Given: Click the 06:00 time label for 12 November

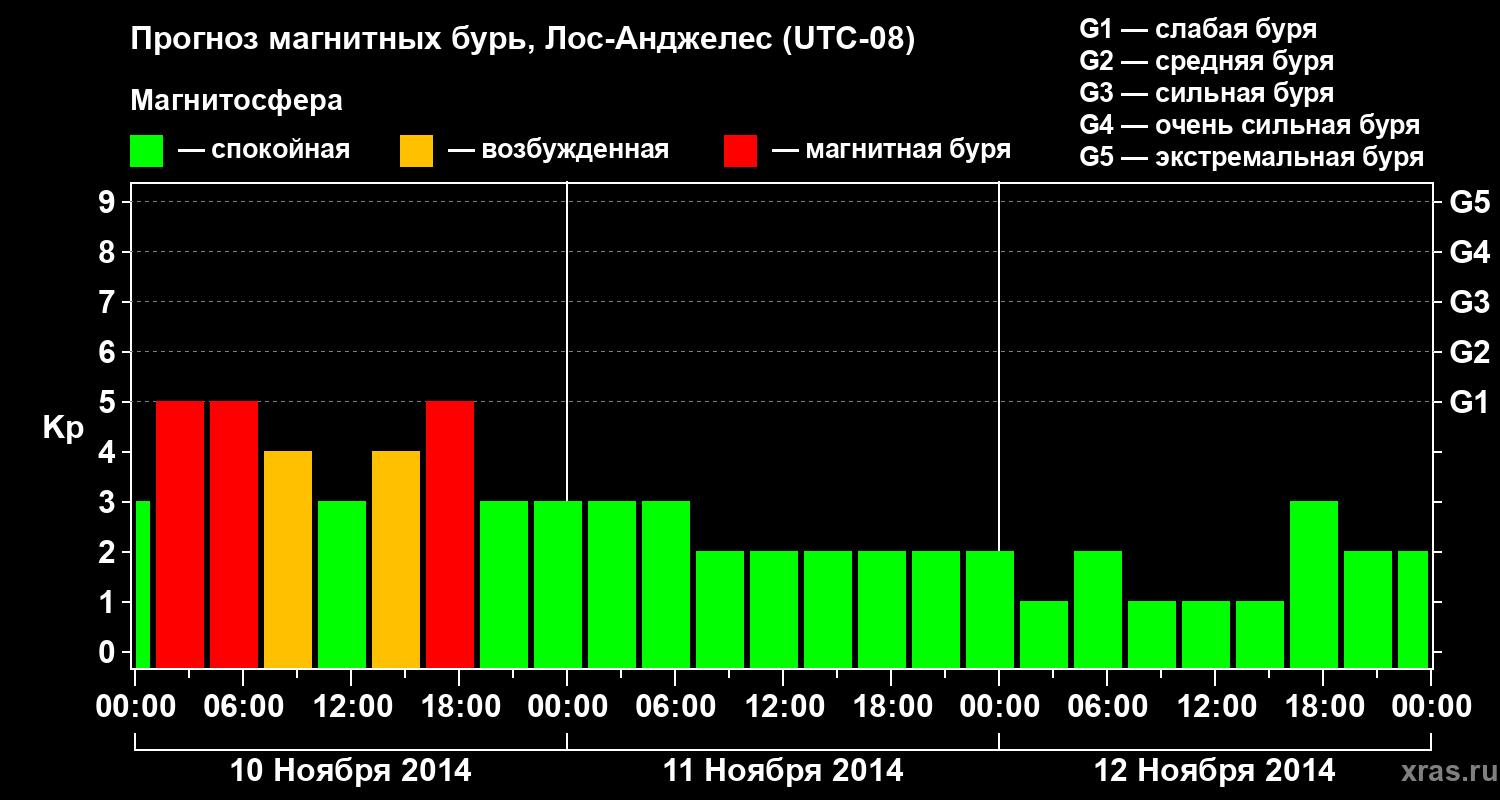Looking at the screenshot, I should pyautogui.click(x=1107, y=707).
